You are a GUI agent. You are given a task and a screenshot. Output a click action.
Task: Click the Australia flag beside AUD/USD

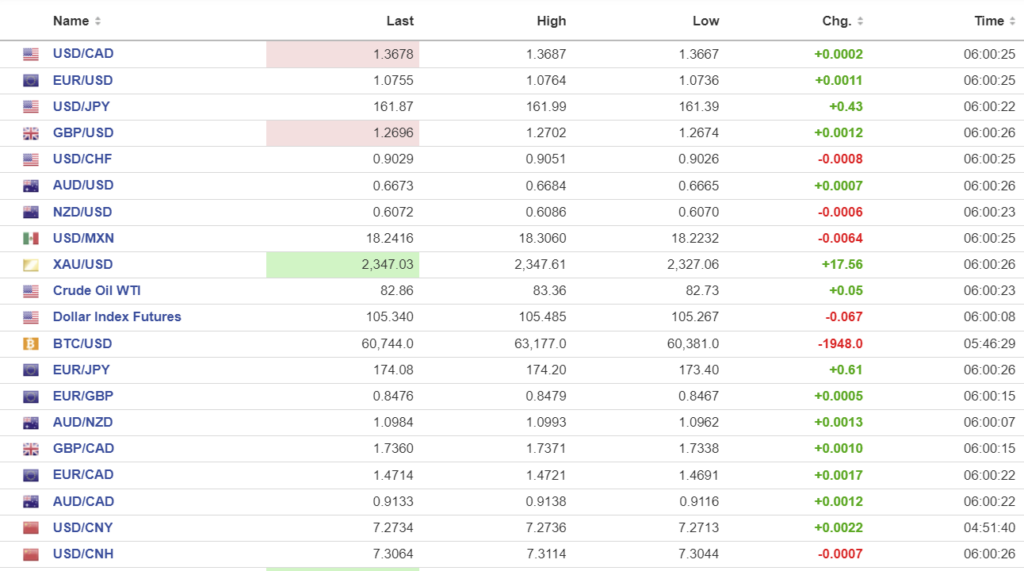(31, 186)
